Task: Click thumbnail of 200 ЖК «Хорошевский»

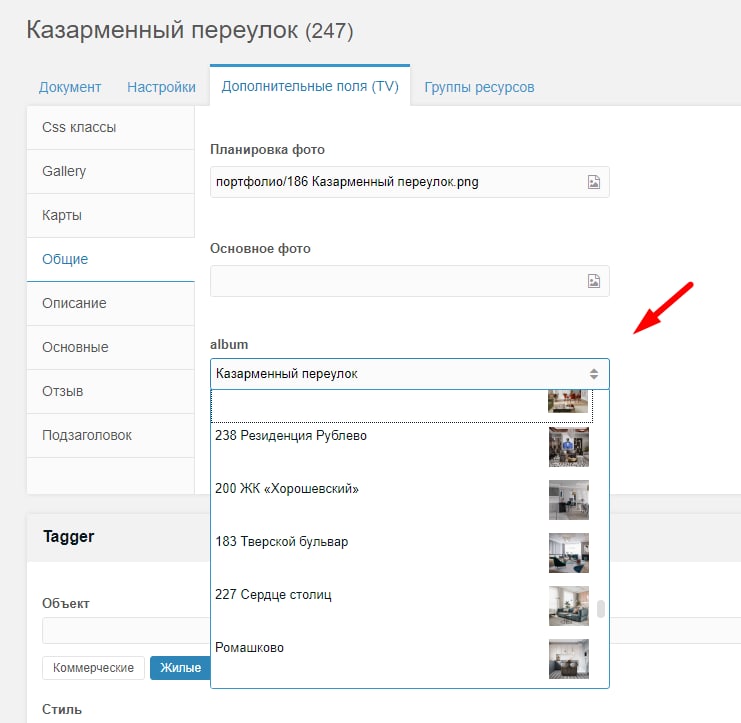Action: click(x=569, y=500)
